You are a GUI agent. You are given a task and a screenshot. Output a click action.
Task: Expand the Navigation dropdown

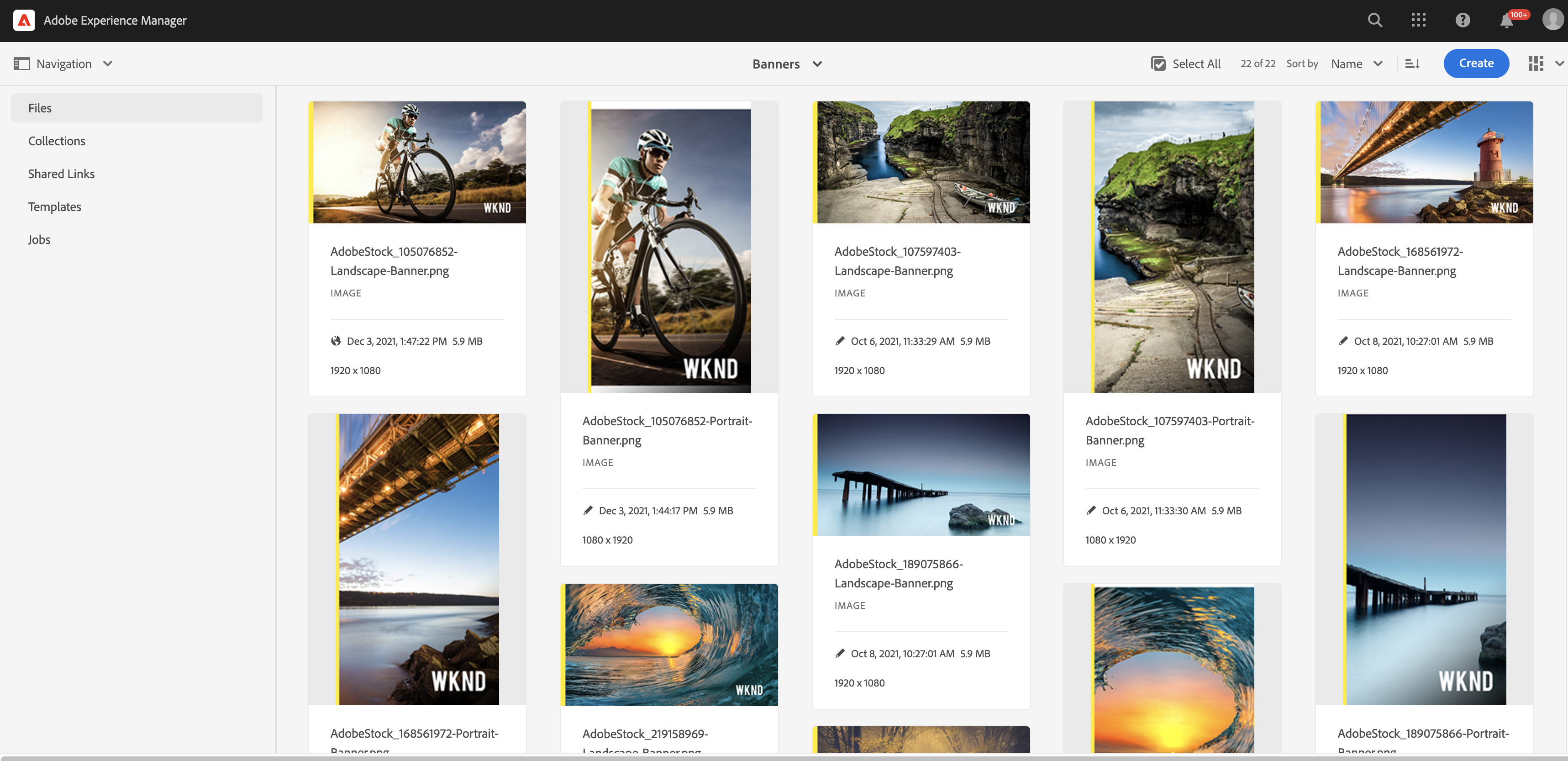point(108,63)
